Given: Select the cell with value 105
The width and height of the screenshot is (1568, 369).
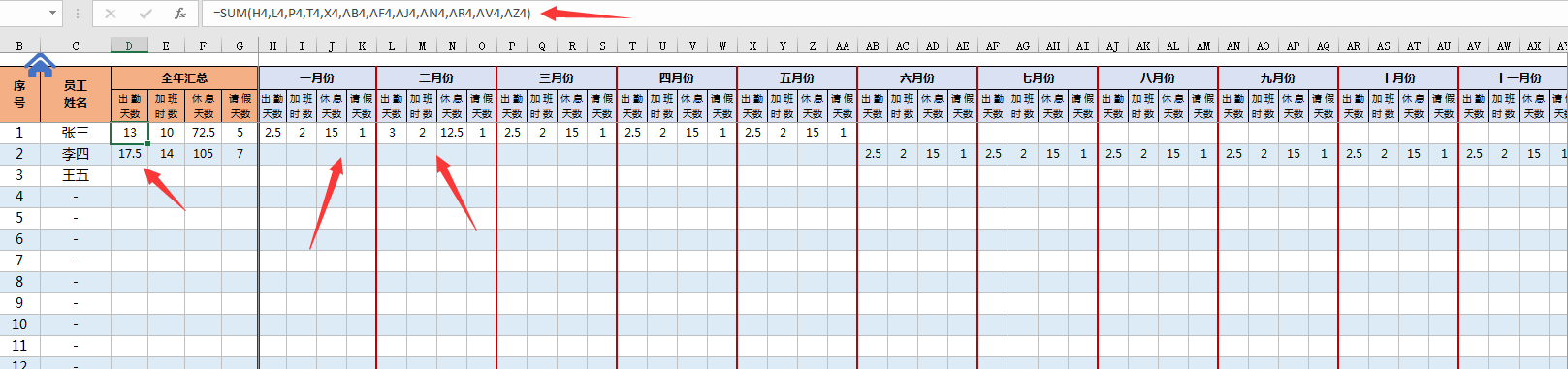Looking at the screenshot, I should pyautogui.click(x=203, y=154).
